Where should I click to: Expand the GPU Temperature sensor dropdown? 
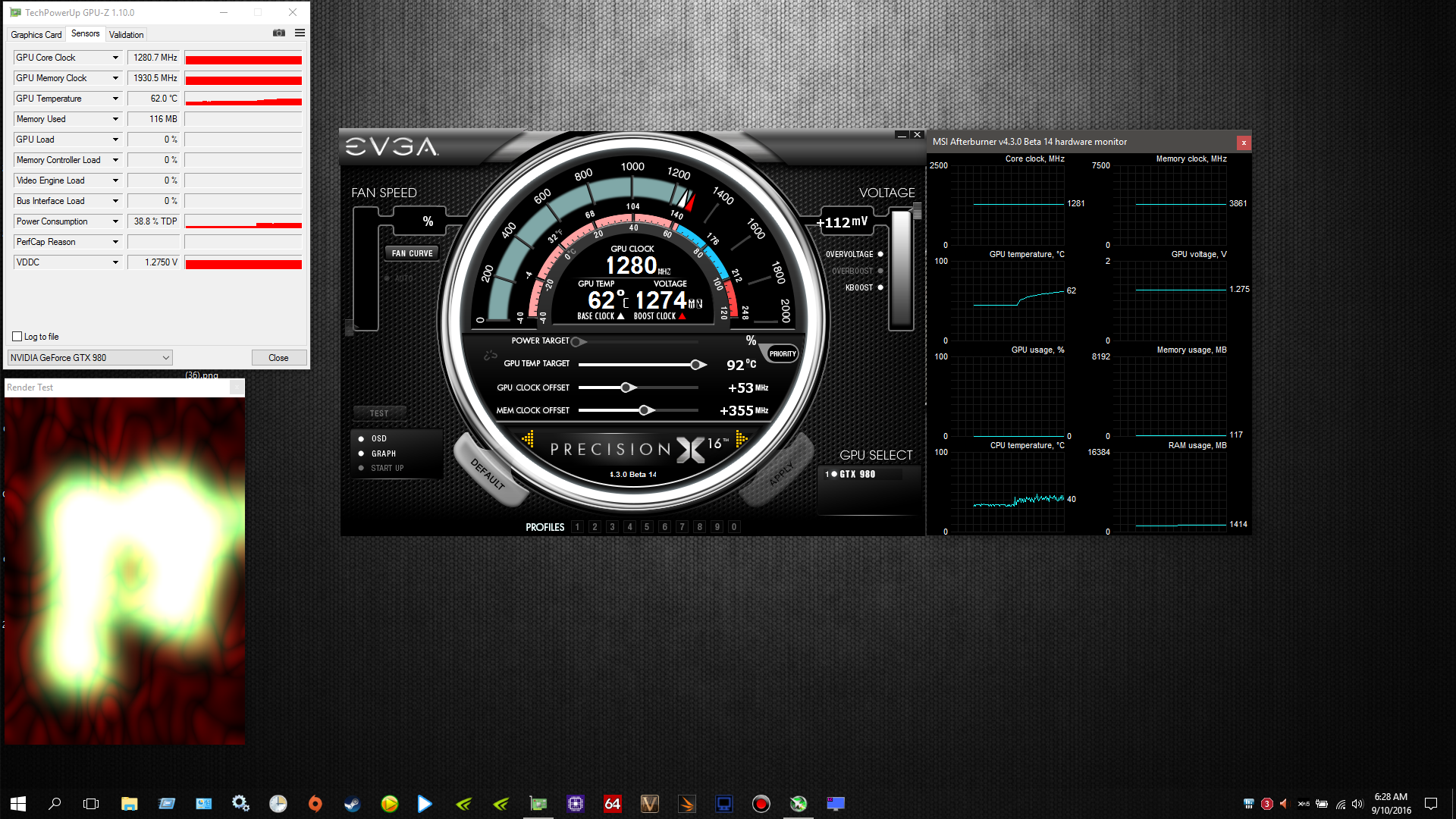115,99
